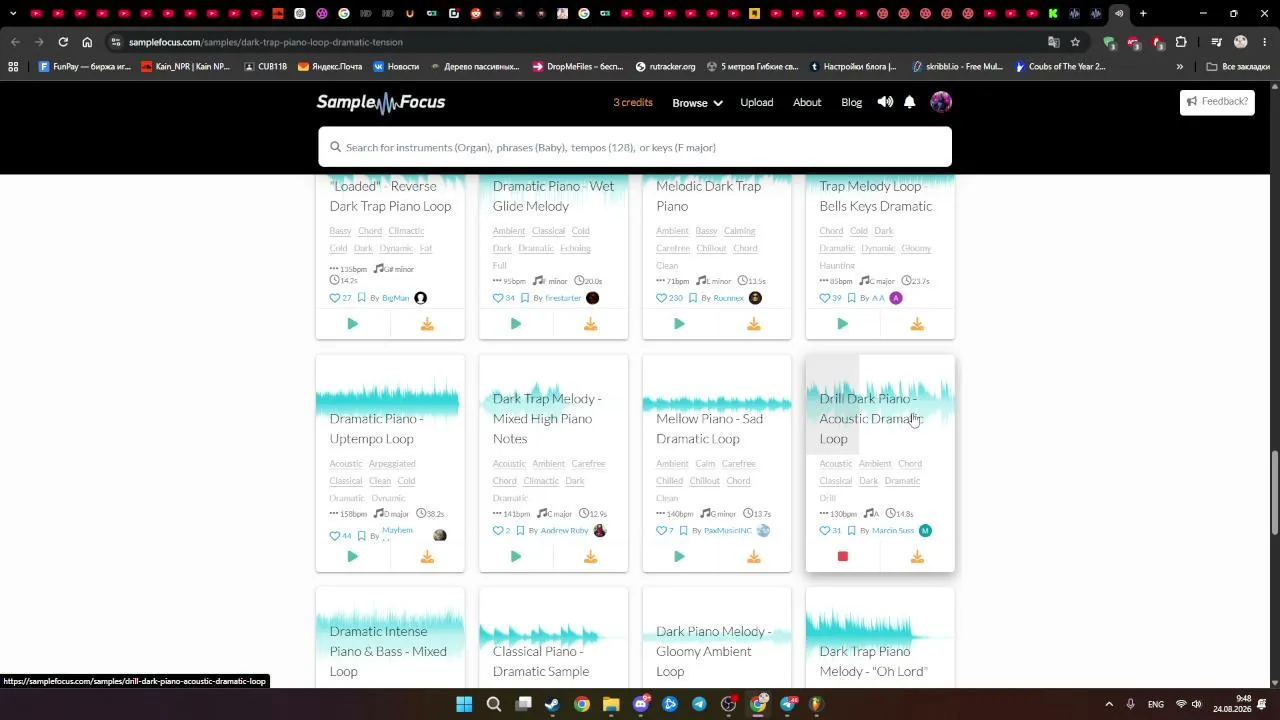Open the Upload page
Image resolution: width=1280 pixels, height=720 pixels.
pos(756,102)
